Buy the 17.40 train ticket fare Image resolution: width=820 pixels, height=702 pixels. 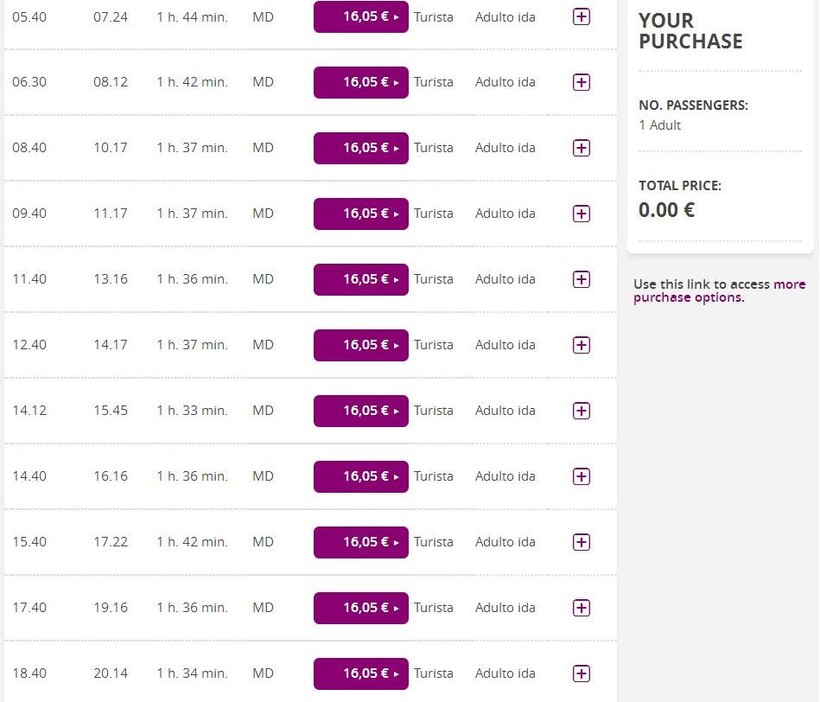(x=361, y=608)
